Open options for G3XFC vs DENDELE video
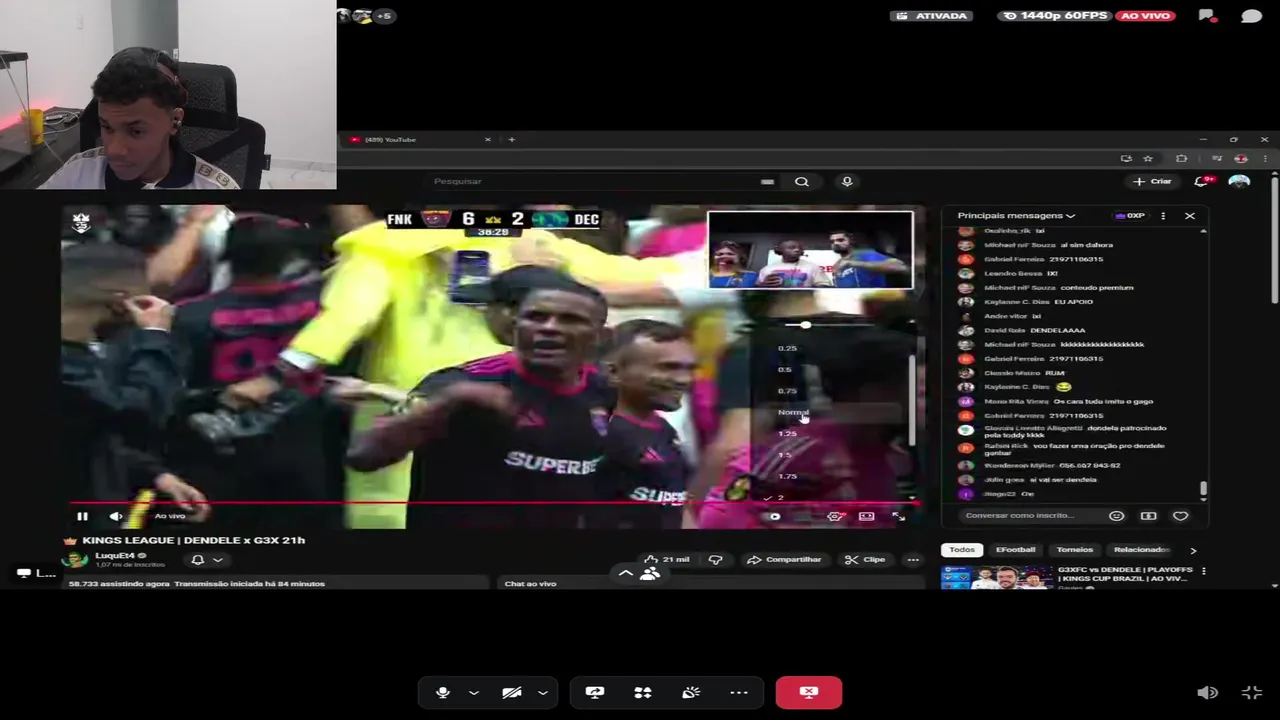The image size is (1280, 720). 1203,571
